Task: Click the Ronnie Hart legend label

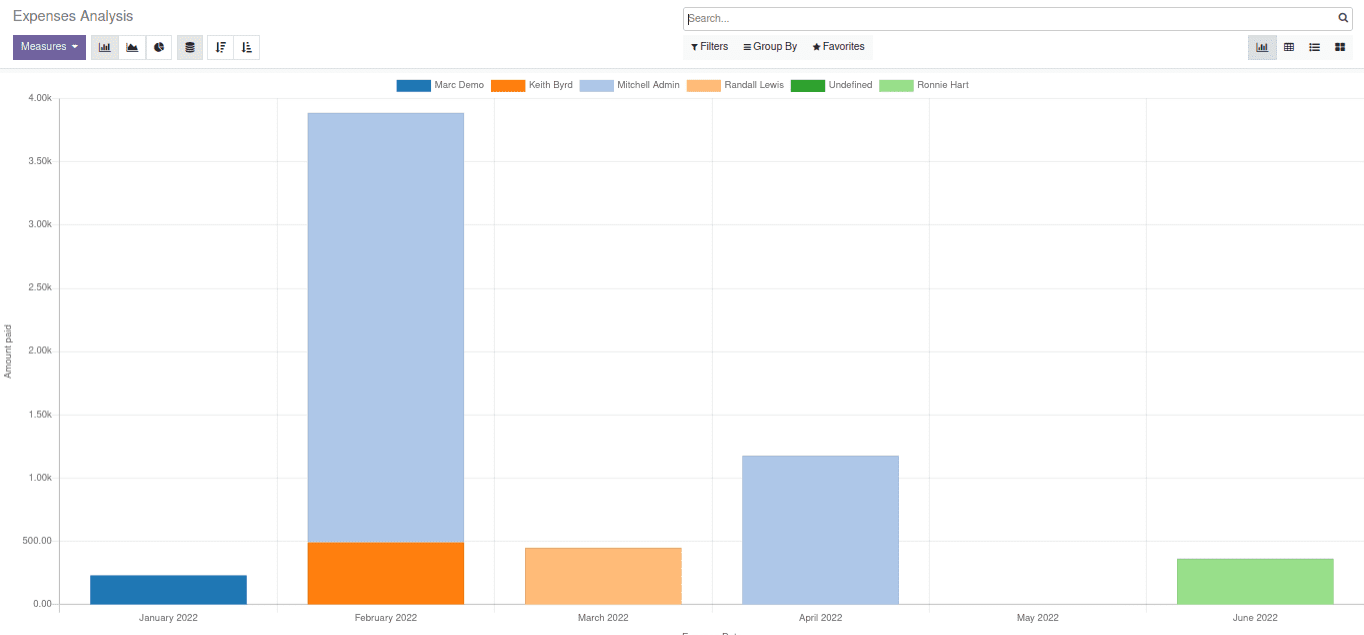Action: pyautogui.click(x=942, y=85)
